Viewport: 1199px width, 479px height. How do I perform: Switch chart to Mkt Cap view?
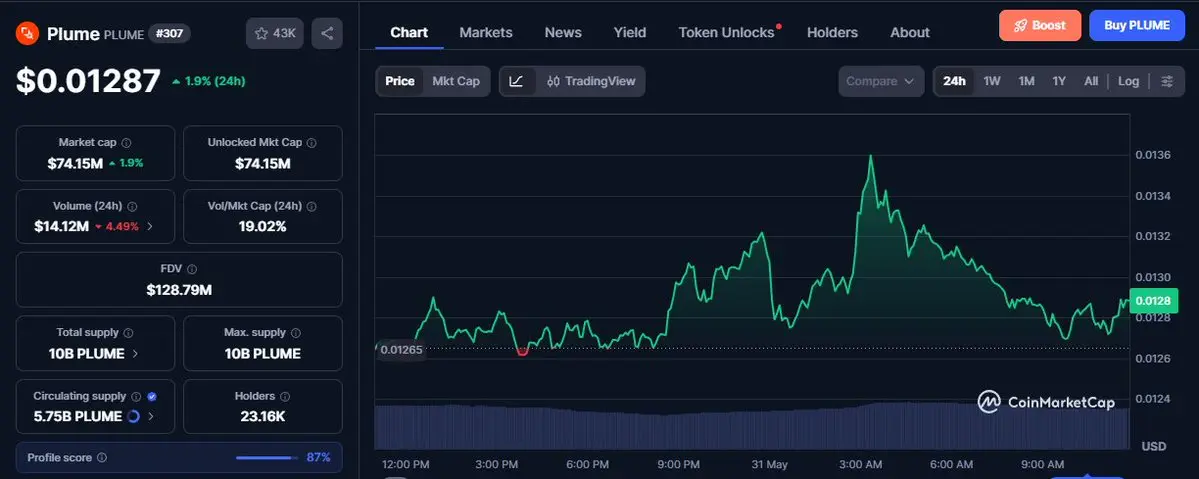click(x=456, y=81)
